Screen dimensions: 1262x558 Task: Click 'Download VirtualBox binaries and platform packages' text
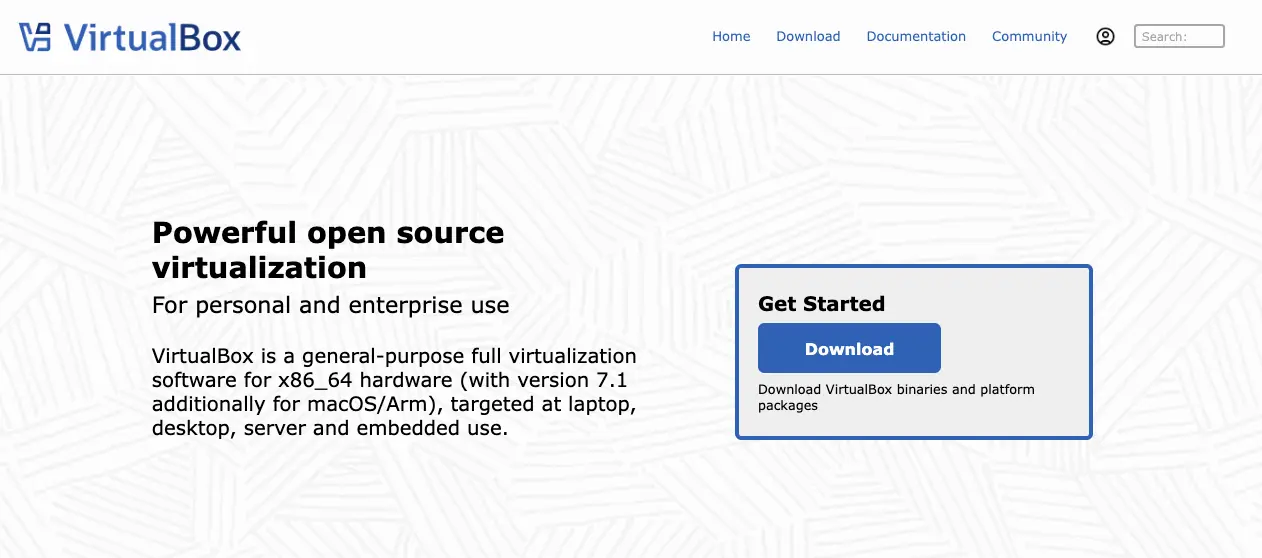point(896,397)
